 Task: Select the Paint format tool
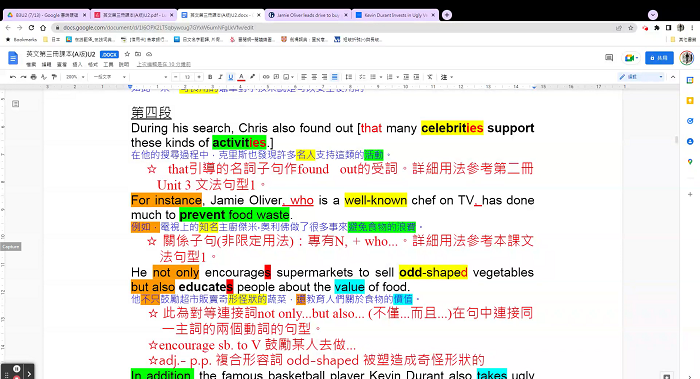(54, 77)
